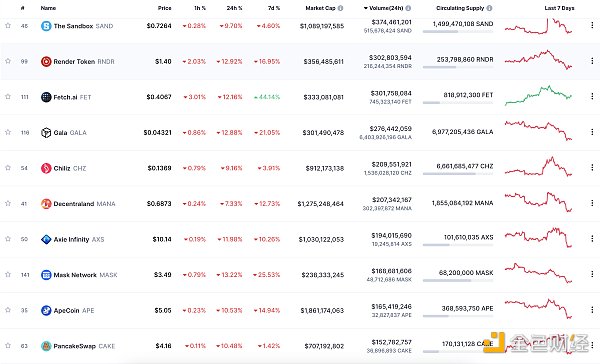Viewport: 600px width, 364px height.
Task: Toggle the watchlist star for Chiliz
Action: 8,168
